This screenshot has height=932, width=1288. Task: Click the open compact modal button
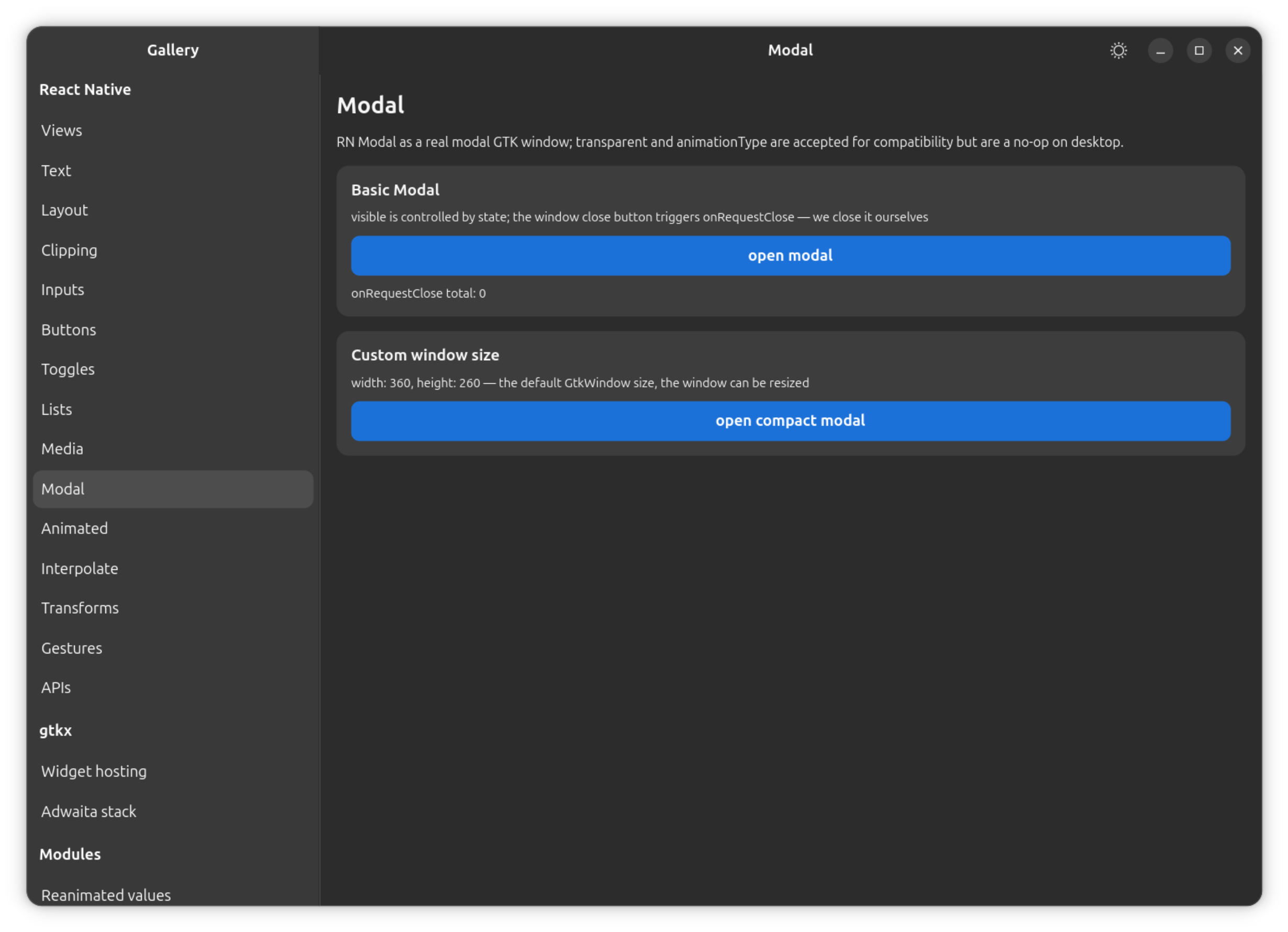[791, 421]
